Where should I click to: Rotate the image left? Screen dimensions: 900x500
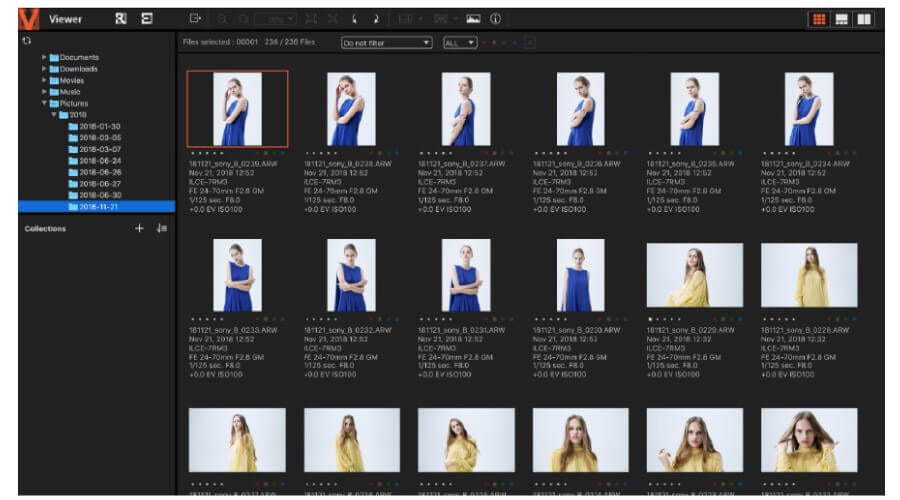[x=354, y=19]
